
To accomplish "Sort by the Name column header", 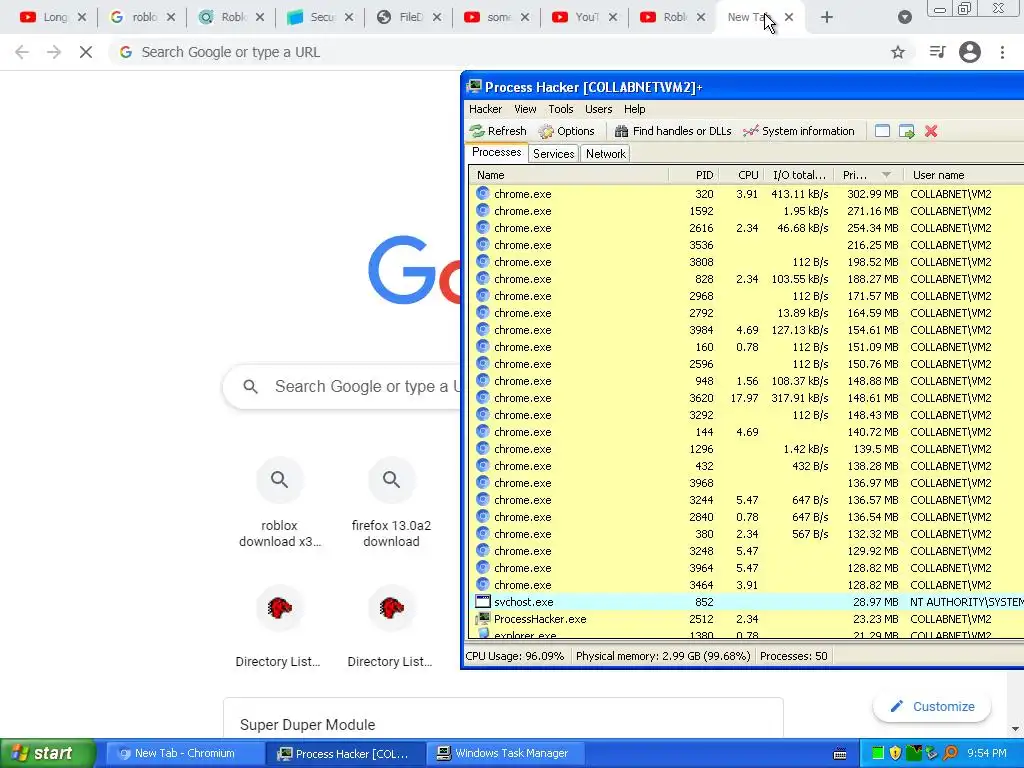I will (x=568, y=175).
